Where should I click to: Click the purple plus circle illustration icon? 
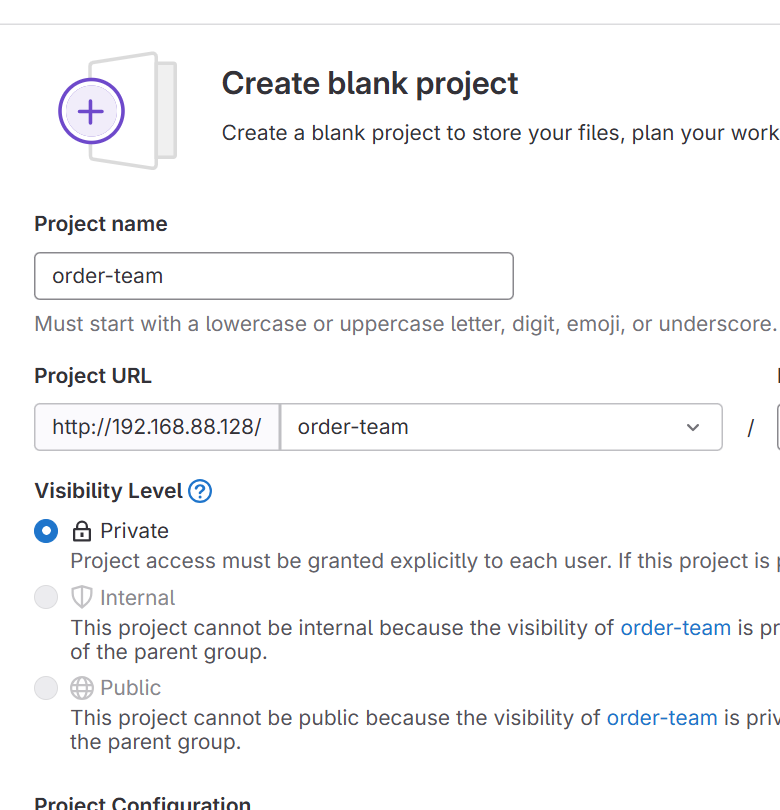point(91,111)
